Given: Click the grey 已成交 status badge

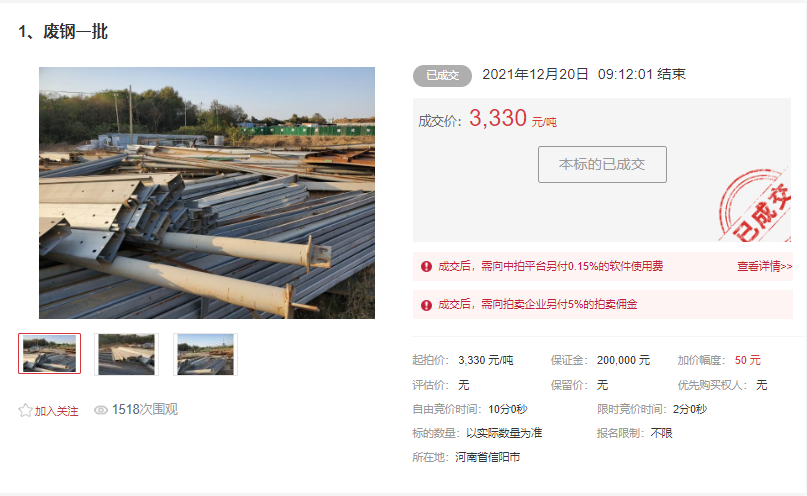Looking at the screenshot, I should (442, 76).
